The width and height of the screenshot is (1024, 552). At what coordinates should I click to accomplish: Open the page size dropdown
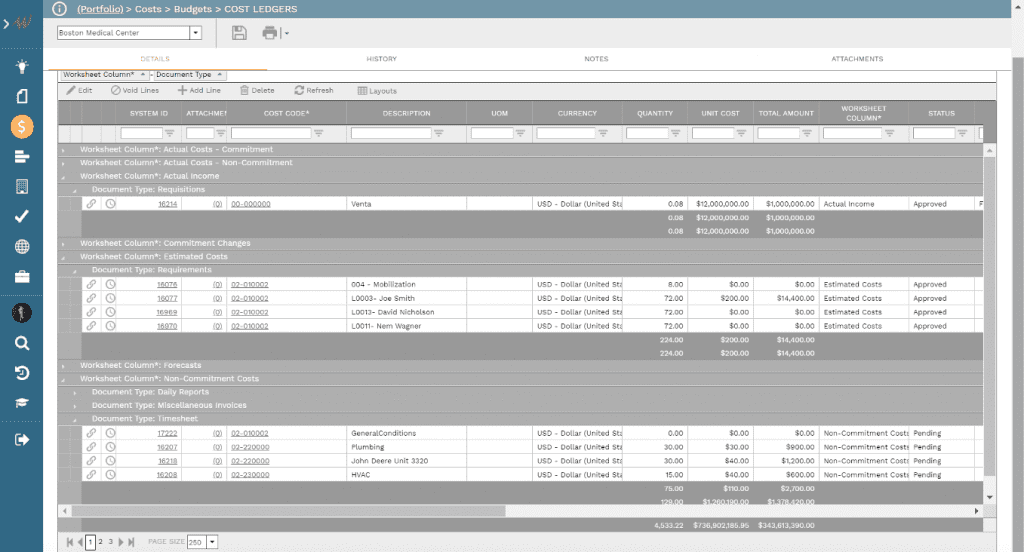[212, 542]
